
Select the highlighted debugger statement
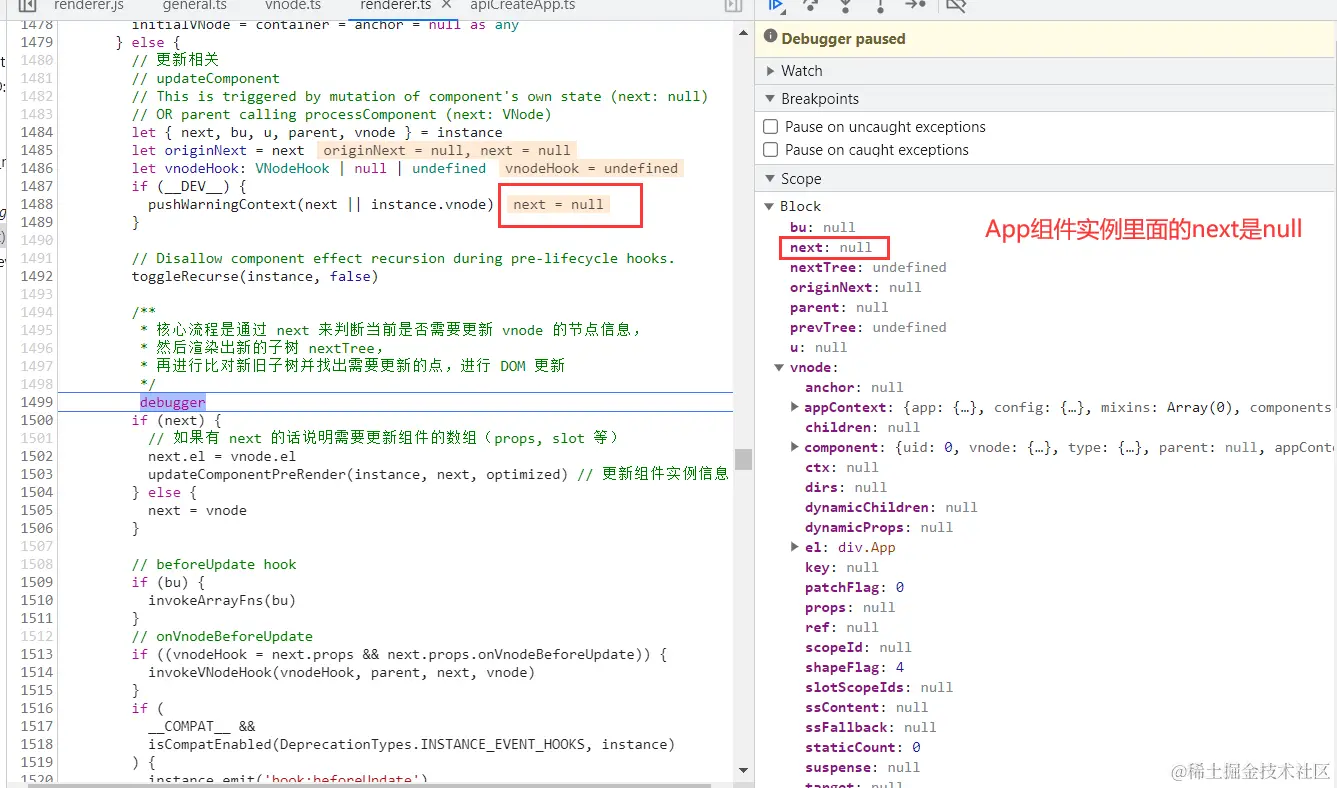[x=173, y=402]
